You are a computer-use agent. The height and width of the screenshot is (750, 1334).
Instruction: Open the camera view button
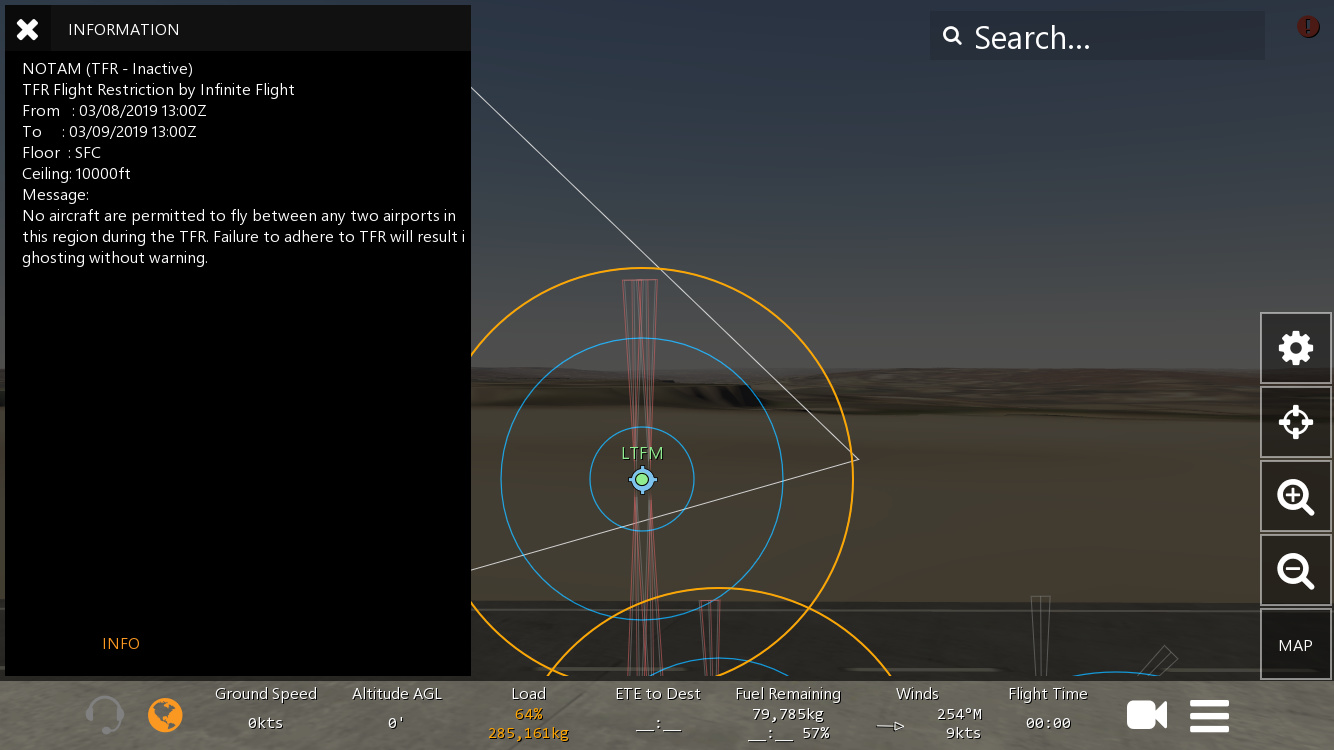click(1147, 715)
